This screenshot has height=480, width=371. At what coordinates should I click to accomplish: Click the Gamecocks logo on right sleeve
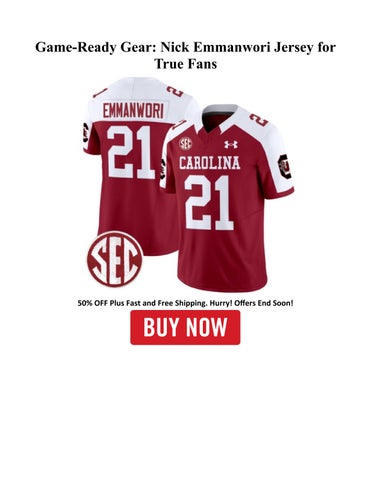pyautogui.click(x=285, y=167)
